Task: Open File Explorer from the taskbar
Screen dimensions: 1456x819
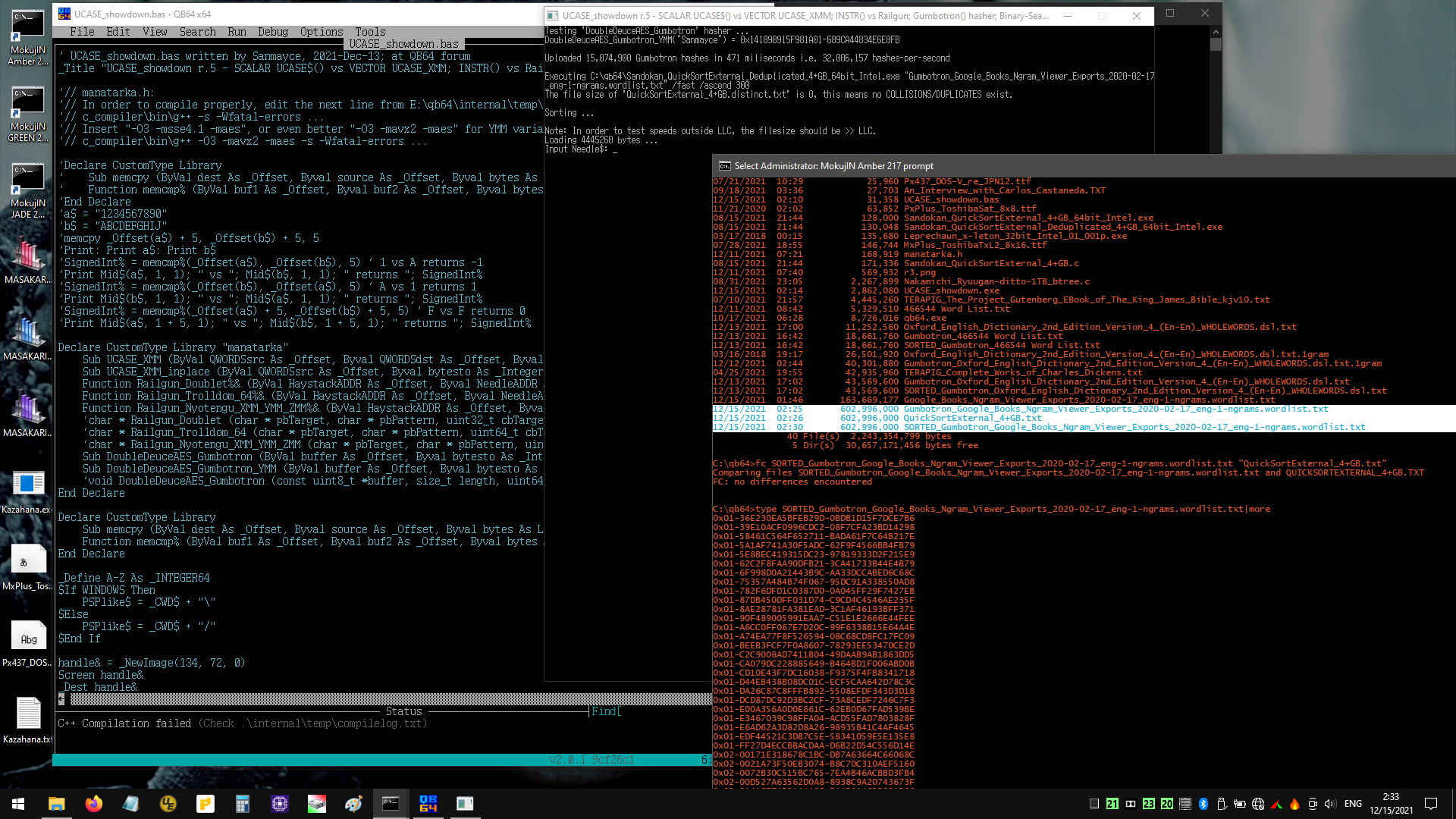Action: click(x=57, y=803)
